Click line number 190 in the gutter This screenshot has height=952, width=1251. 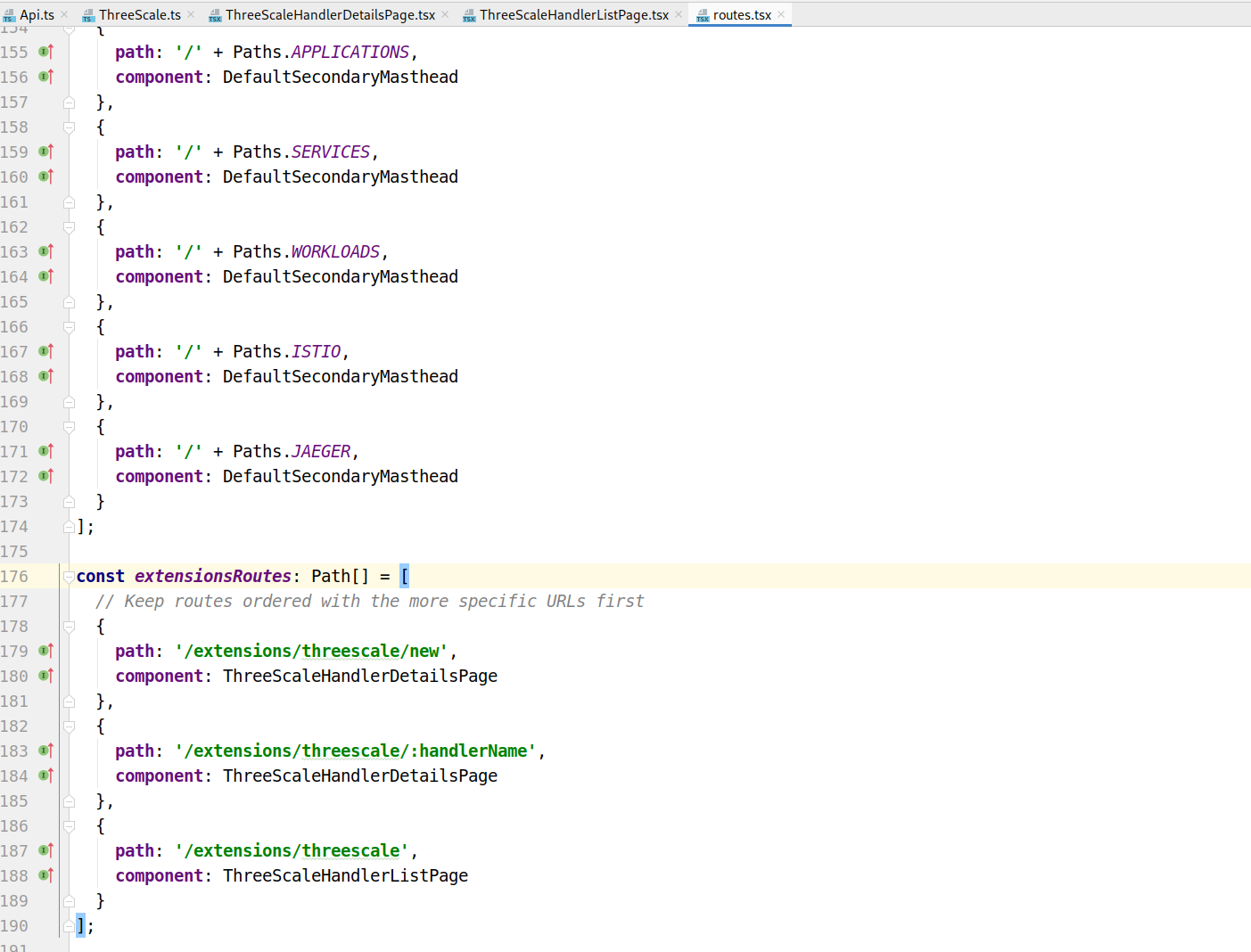tap(14, 925)
